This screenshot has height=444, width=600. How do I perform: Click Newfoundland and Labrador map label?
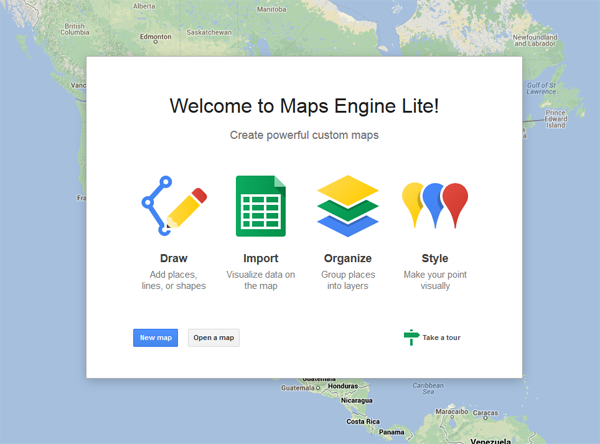pyautogui.click(x=535, y=41)
